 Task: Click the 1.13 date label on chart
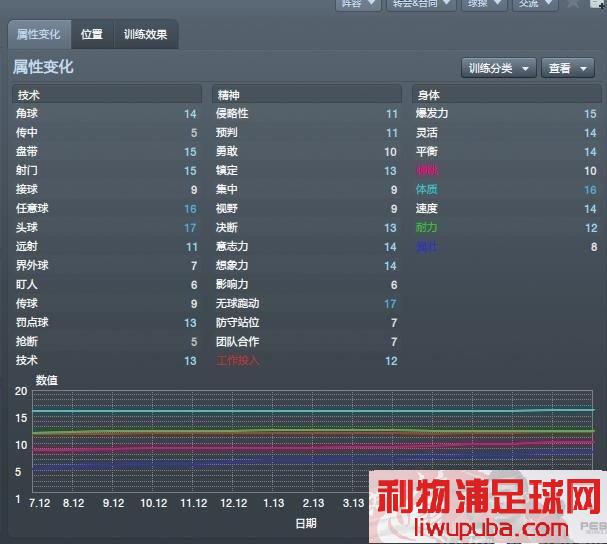tap(274, 503)
